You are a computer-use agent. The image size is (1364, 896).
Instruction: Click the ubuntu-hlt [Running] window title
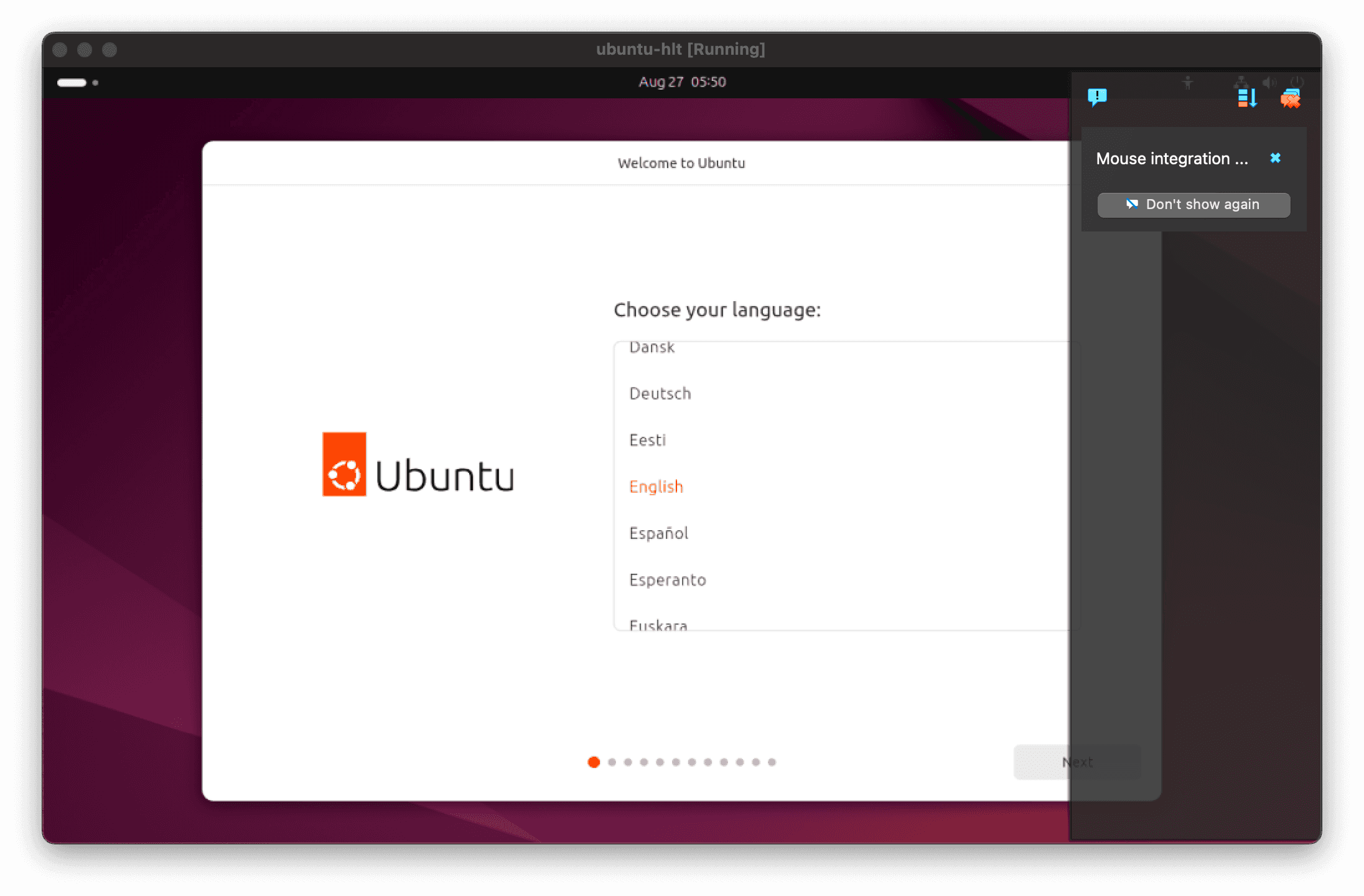click(681, 49)
